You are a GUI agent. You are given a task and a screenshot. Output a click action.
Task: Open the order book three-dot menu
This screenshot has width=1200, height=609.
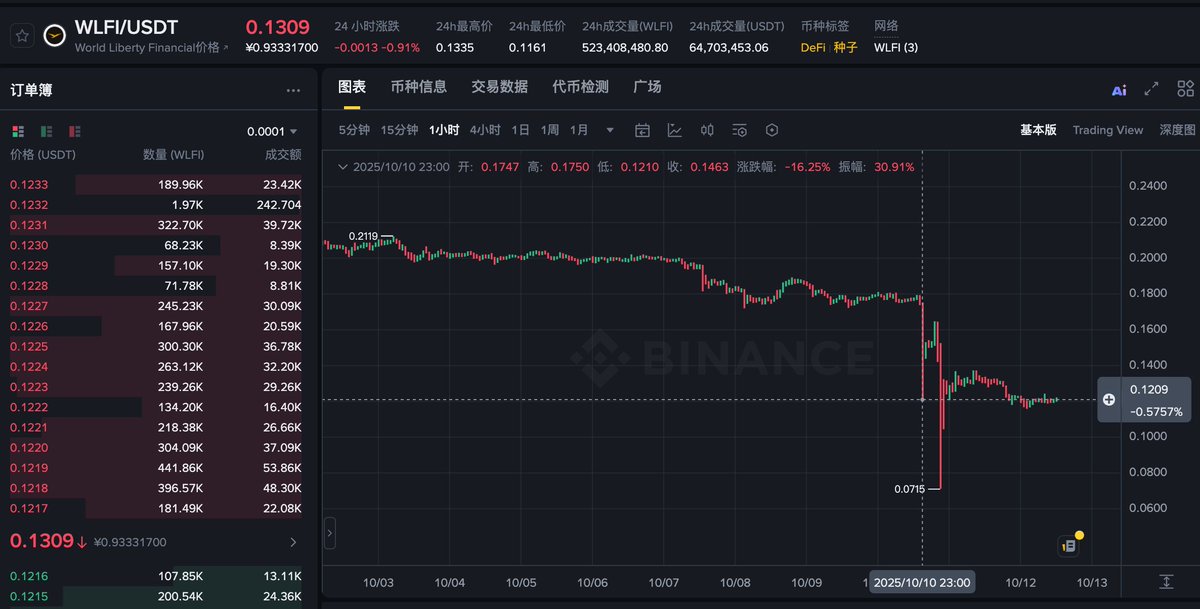click(293, 90)
